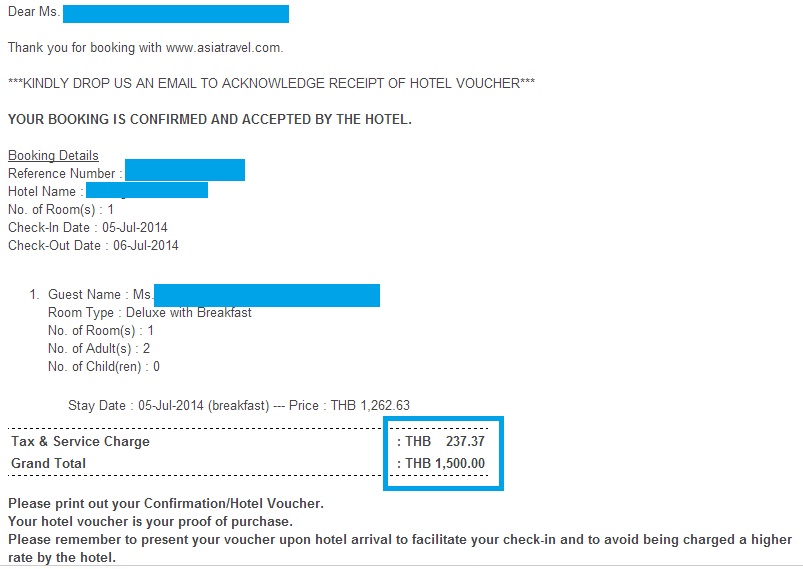Click the redacted Hotel Name box
803x569 pixels.
(147, 190)
